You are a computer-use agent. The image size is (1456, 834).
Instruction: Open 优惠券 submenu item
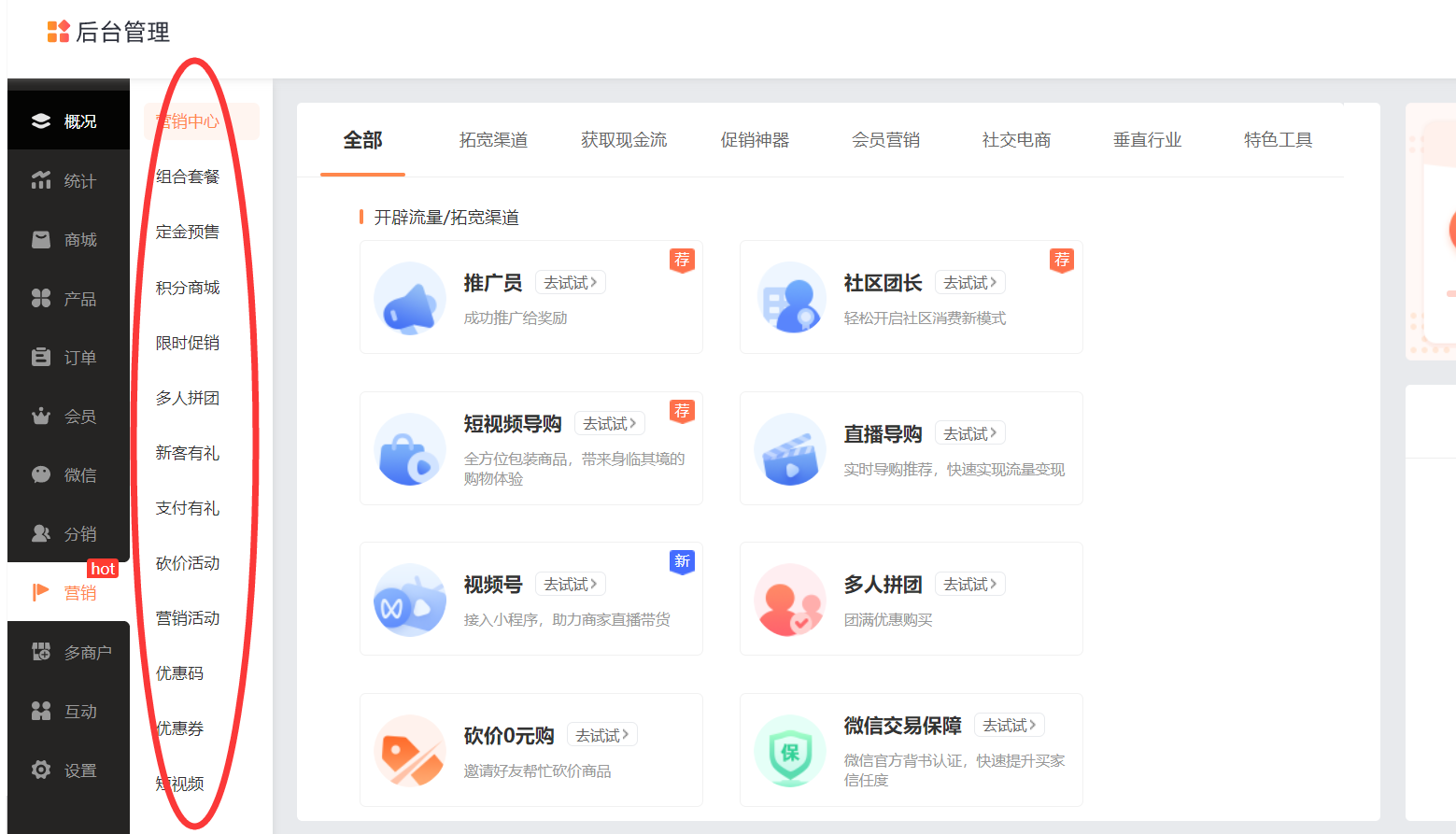(x=179, y=728)
